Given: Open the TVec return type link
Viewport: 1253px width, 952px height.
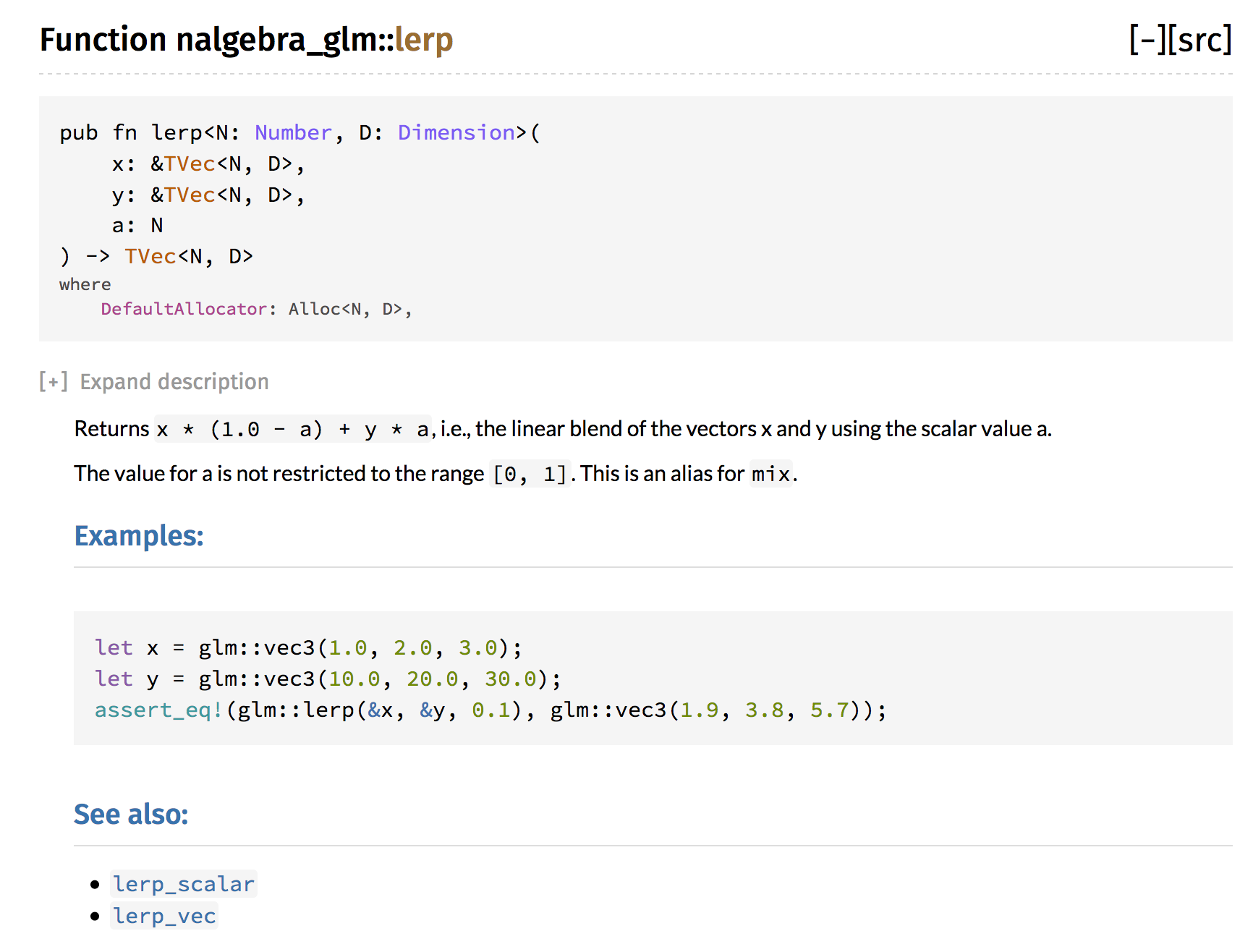Looking at the screenshot, I should click(150, 257).
